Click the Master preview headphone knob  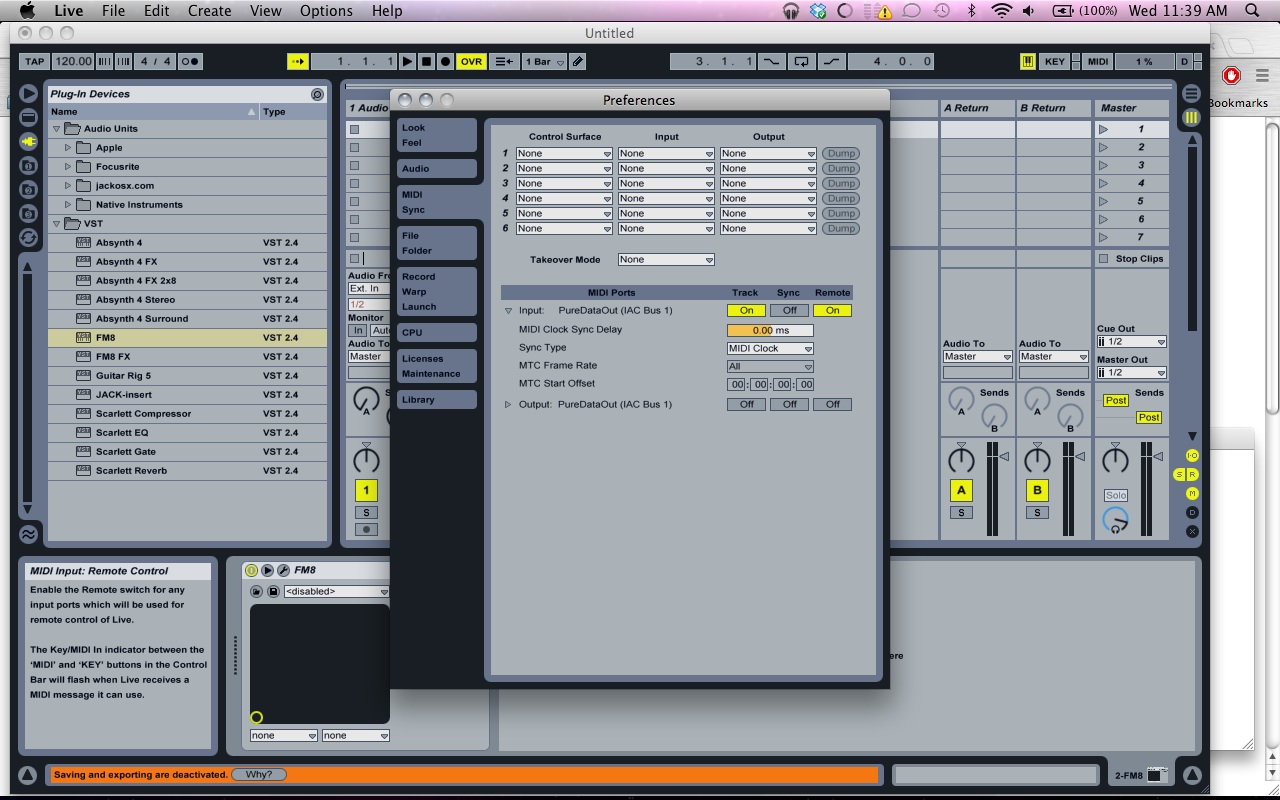pyautogui.click(x=1115, y=519)
